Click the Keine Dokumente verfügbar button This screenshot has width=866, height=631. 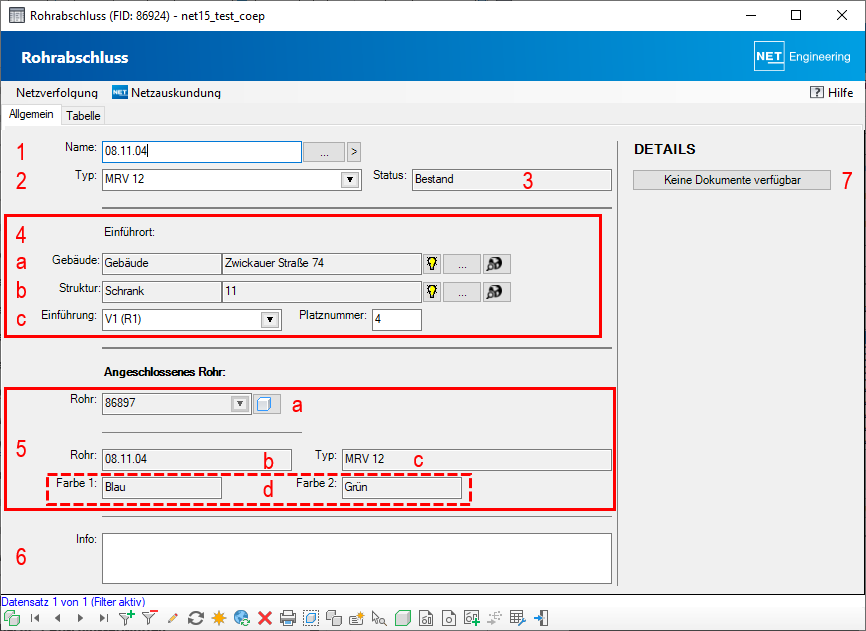pos(732,180)
